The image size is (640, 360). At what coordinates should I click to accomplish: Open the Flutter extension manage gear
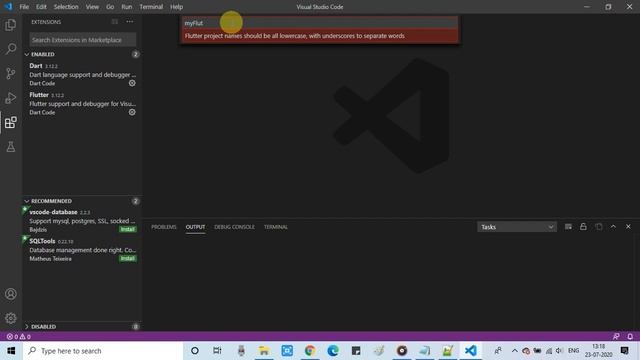pyautogui.click(x=132, y=112)
